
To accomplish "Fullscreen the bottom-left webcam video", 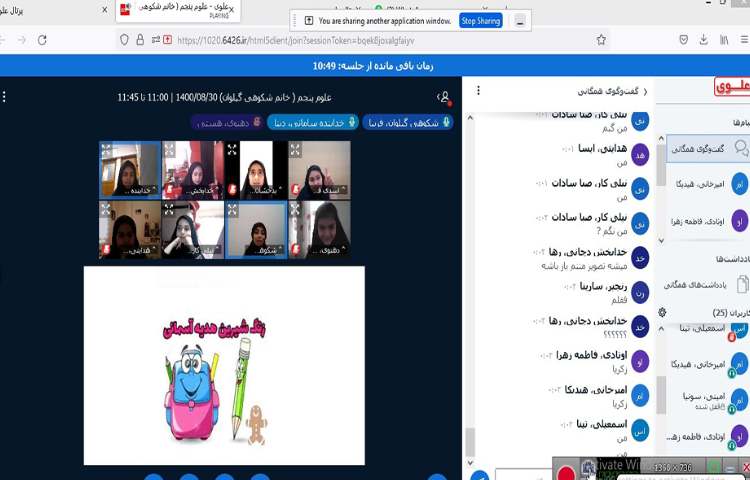I will (x=106, y=208).
